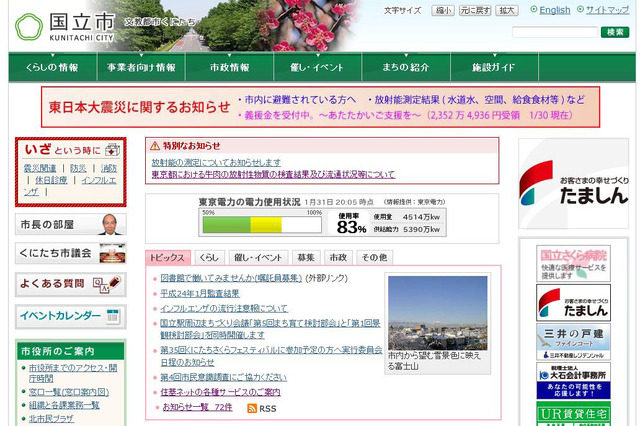
Task: Open 催し・イベント in the navigation bar
Action: pyautogui.click(x=318, y=67)
